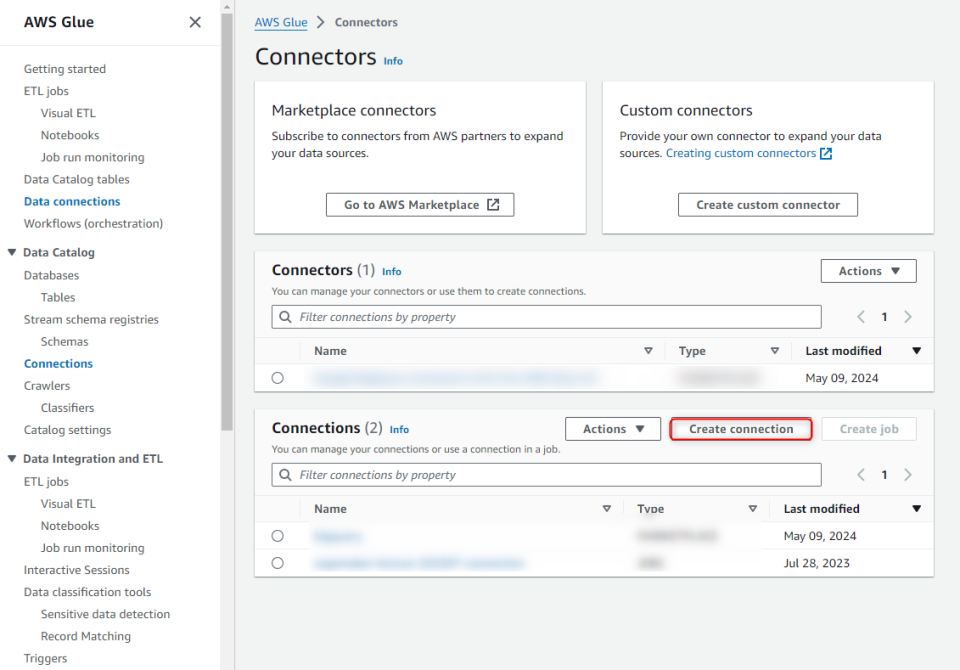Open Sensitive data detection item
This screenshot has width=960, height=670.
click(x=105, y=614)
